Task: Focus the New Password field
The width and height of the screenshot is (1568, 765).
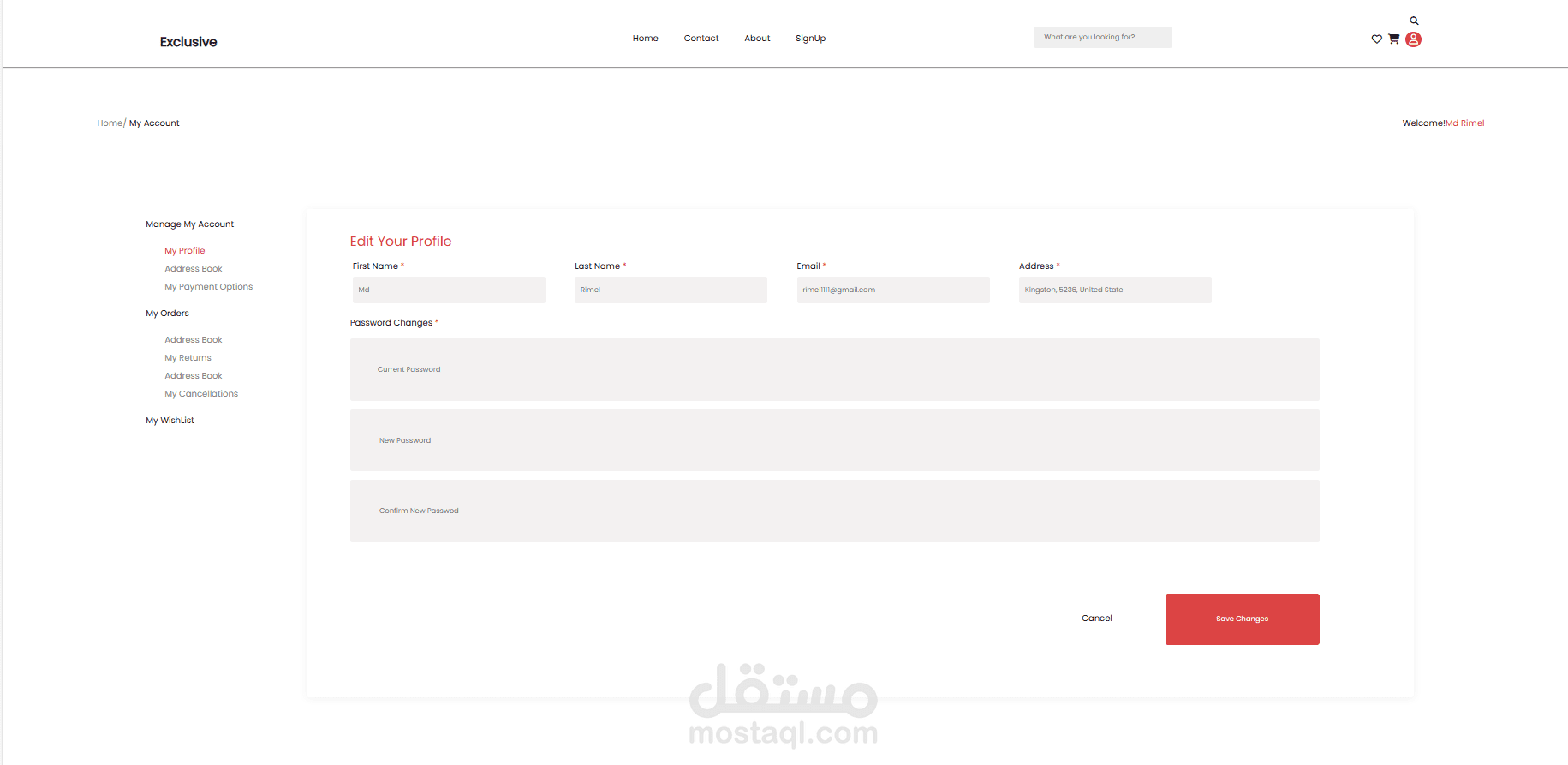Action: point(835,440)
